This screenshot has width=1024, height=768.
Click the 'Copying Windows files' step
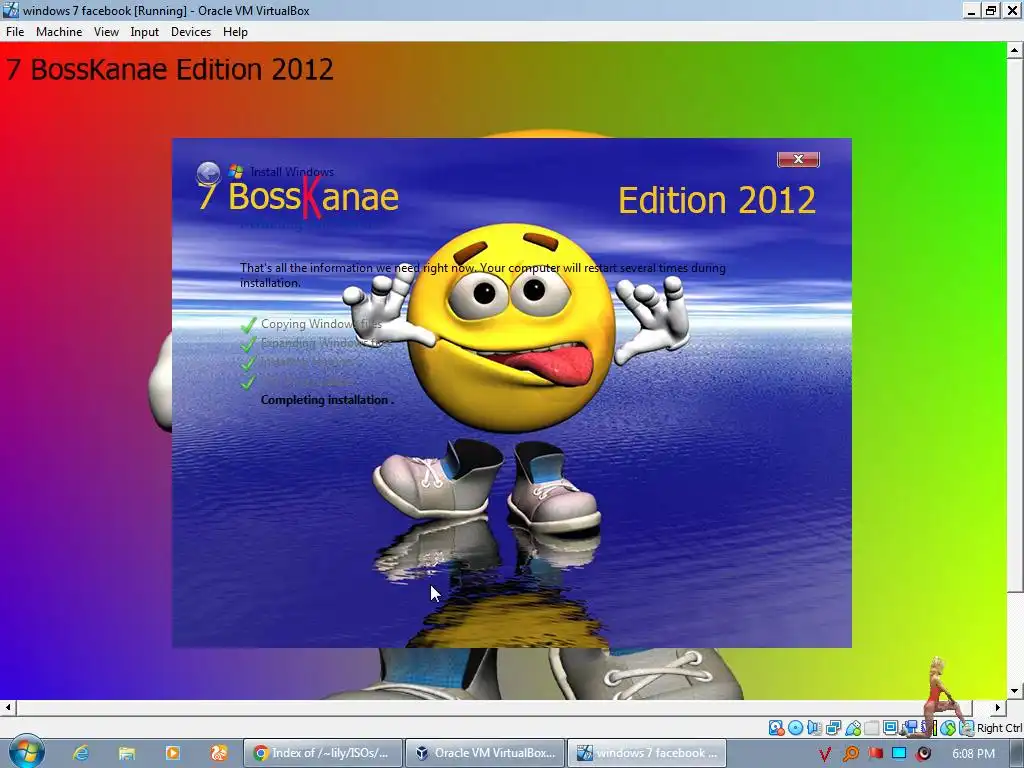(321, 324)
